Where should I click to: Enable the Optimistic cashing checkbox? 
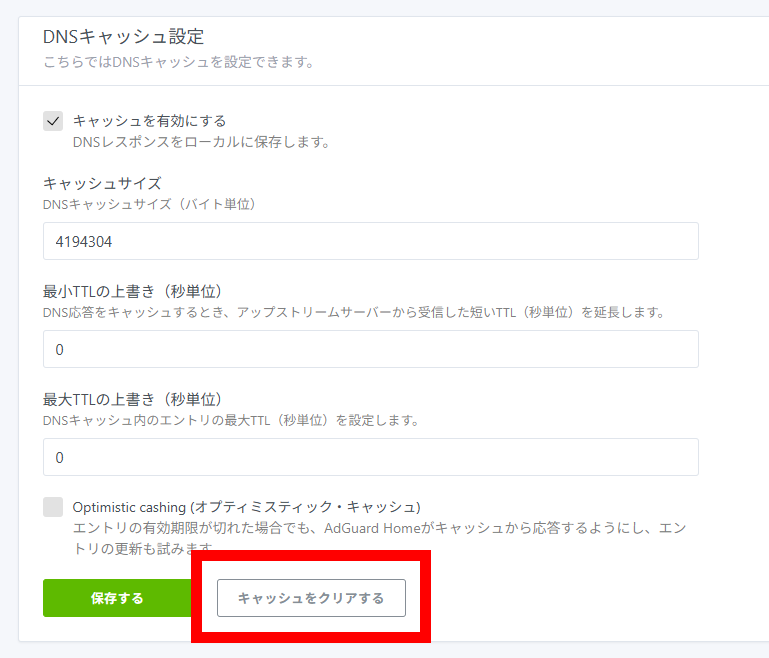(53, 507)
